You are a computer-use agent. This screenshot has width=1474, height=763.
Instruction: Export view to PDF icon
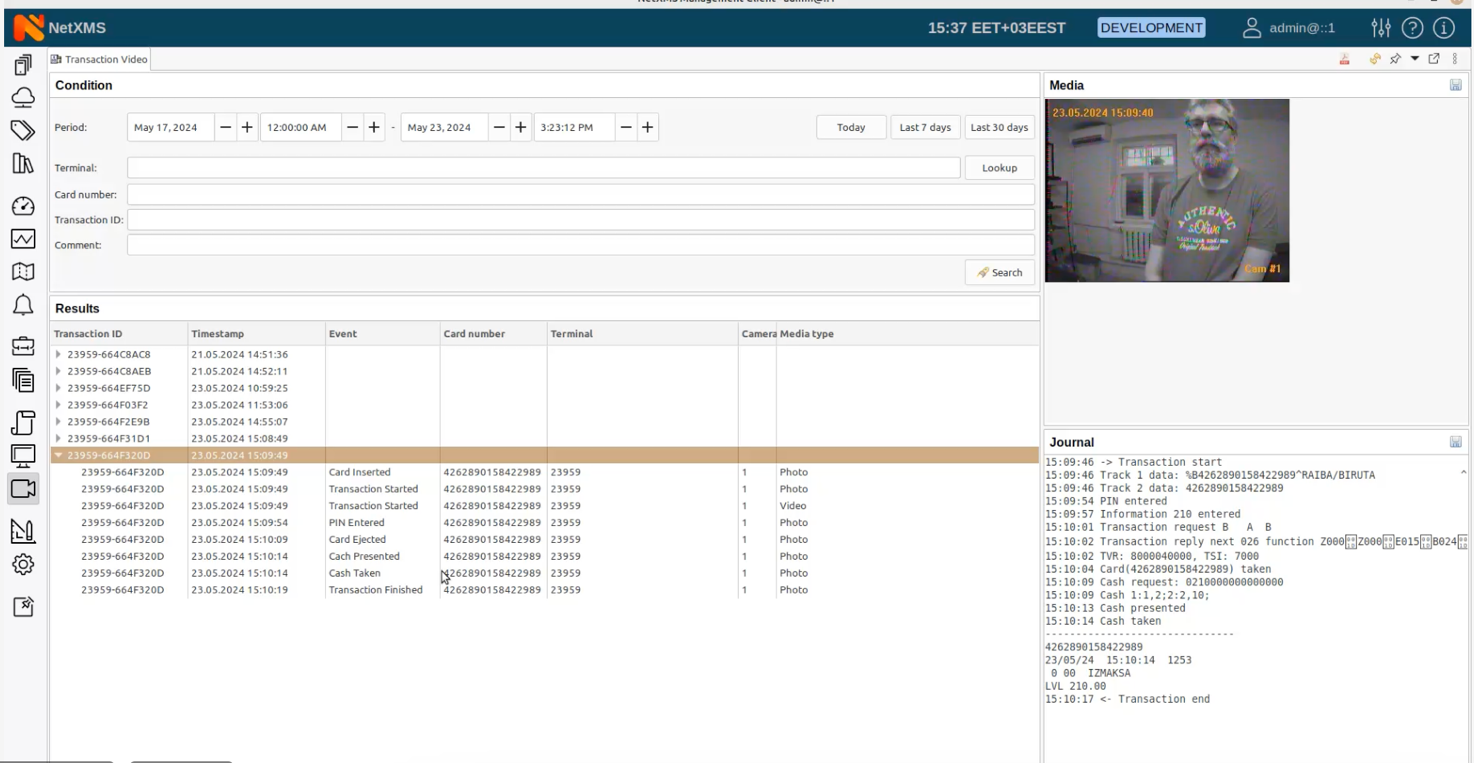(x=1345, y=59)
